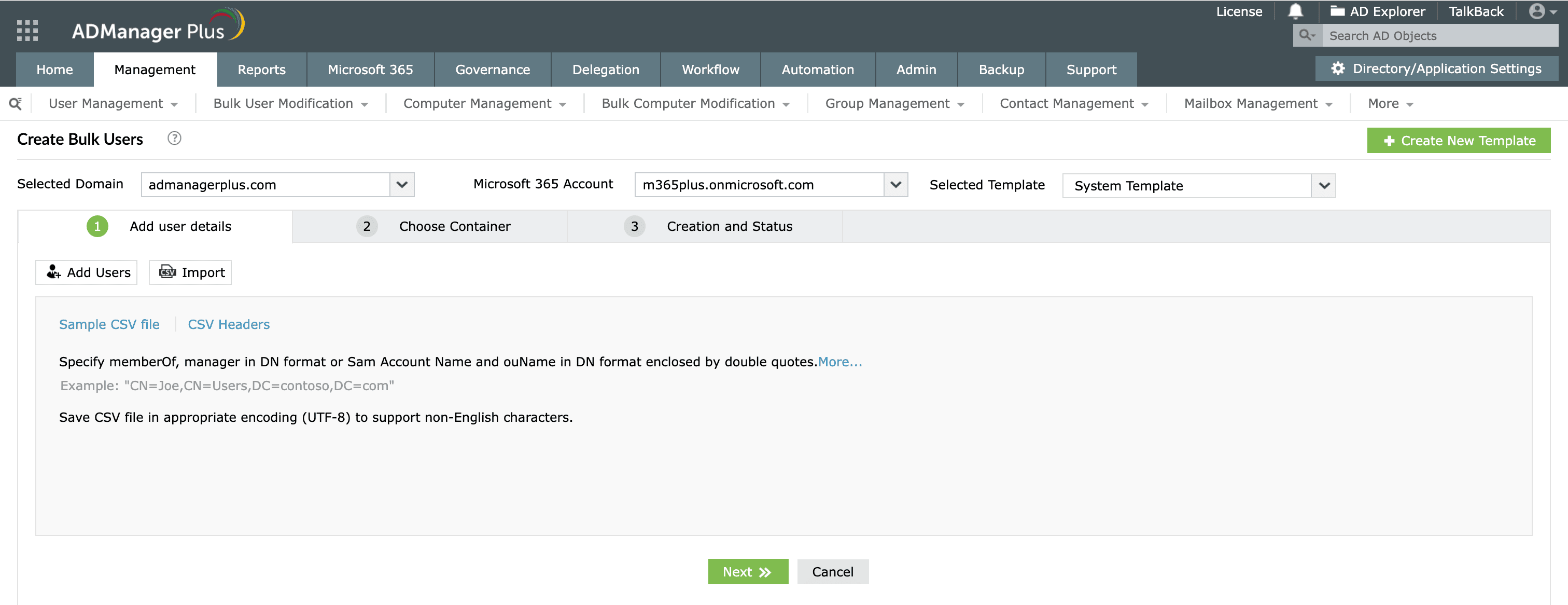The image size is (1568, 605).
Task: Expand the Selected Domain dropdown
Action: pos(402,185)
